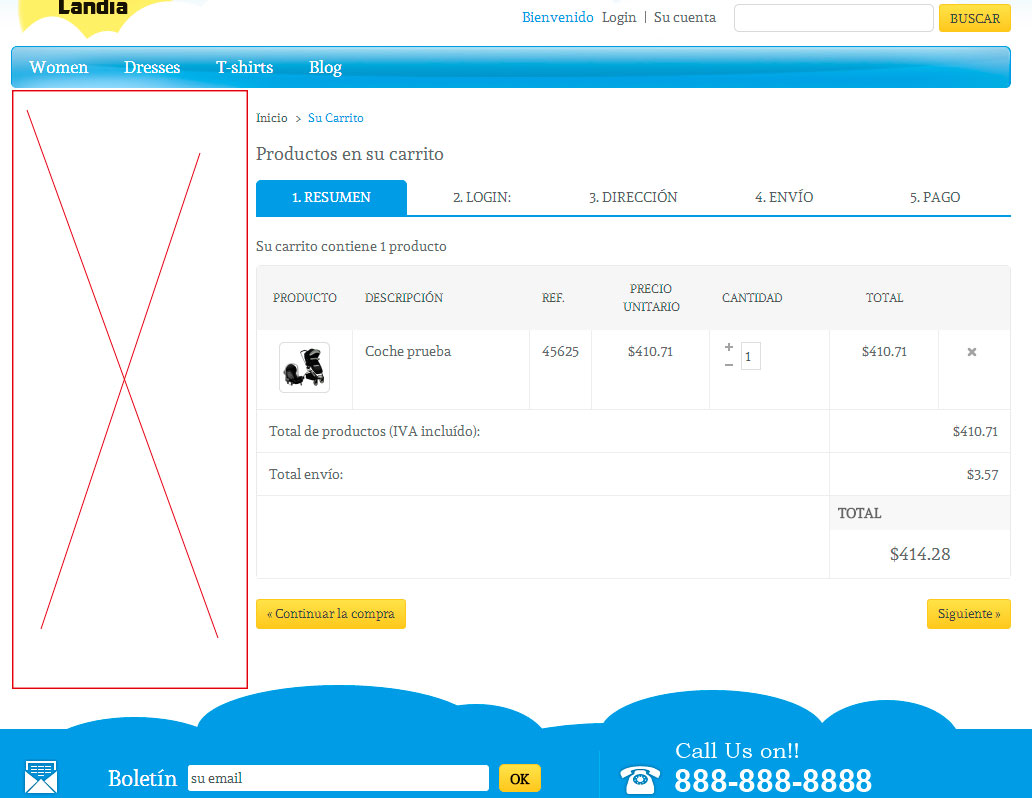
Task: Select the 5. PAGO step tab
Action: pos(935,198)
